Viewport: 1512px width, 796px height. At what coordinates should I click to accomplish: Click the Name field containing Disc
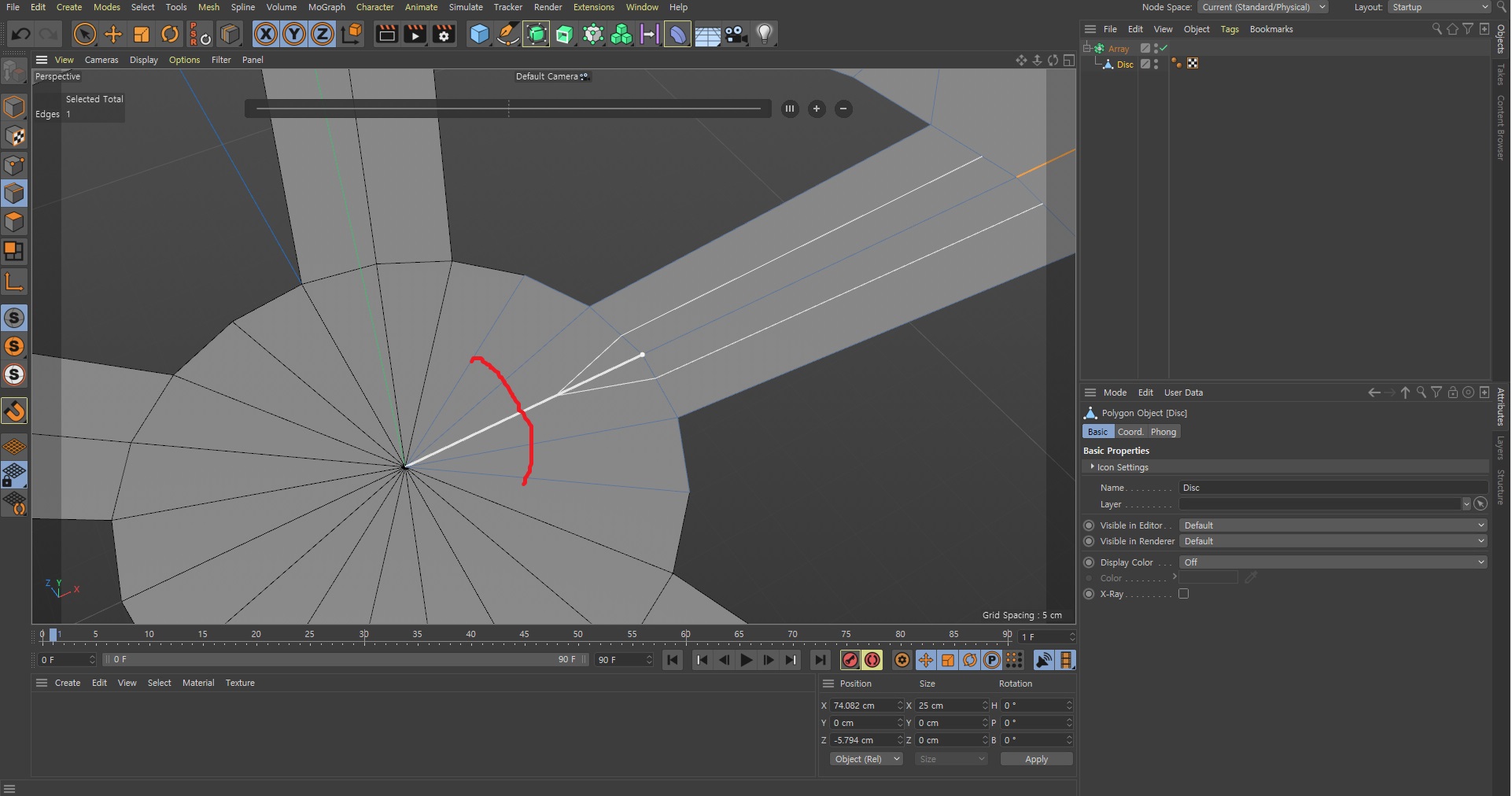click(1333, 488)
